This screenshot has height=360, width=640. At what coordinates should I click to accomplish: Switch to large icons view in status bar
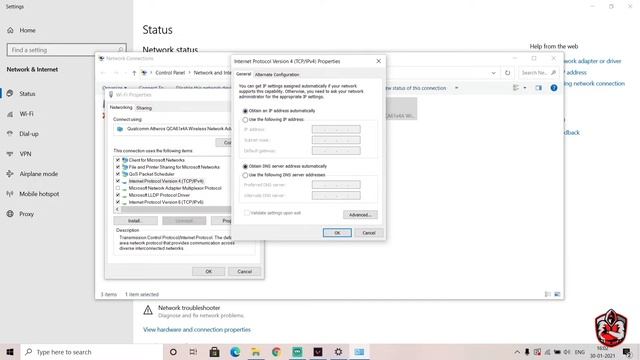click(x=557, y=294)
